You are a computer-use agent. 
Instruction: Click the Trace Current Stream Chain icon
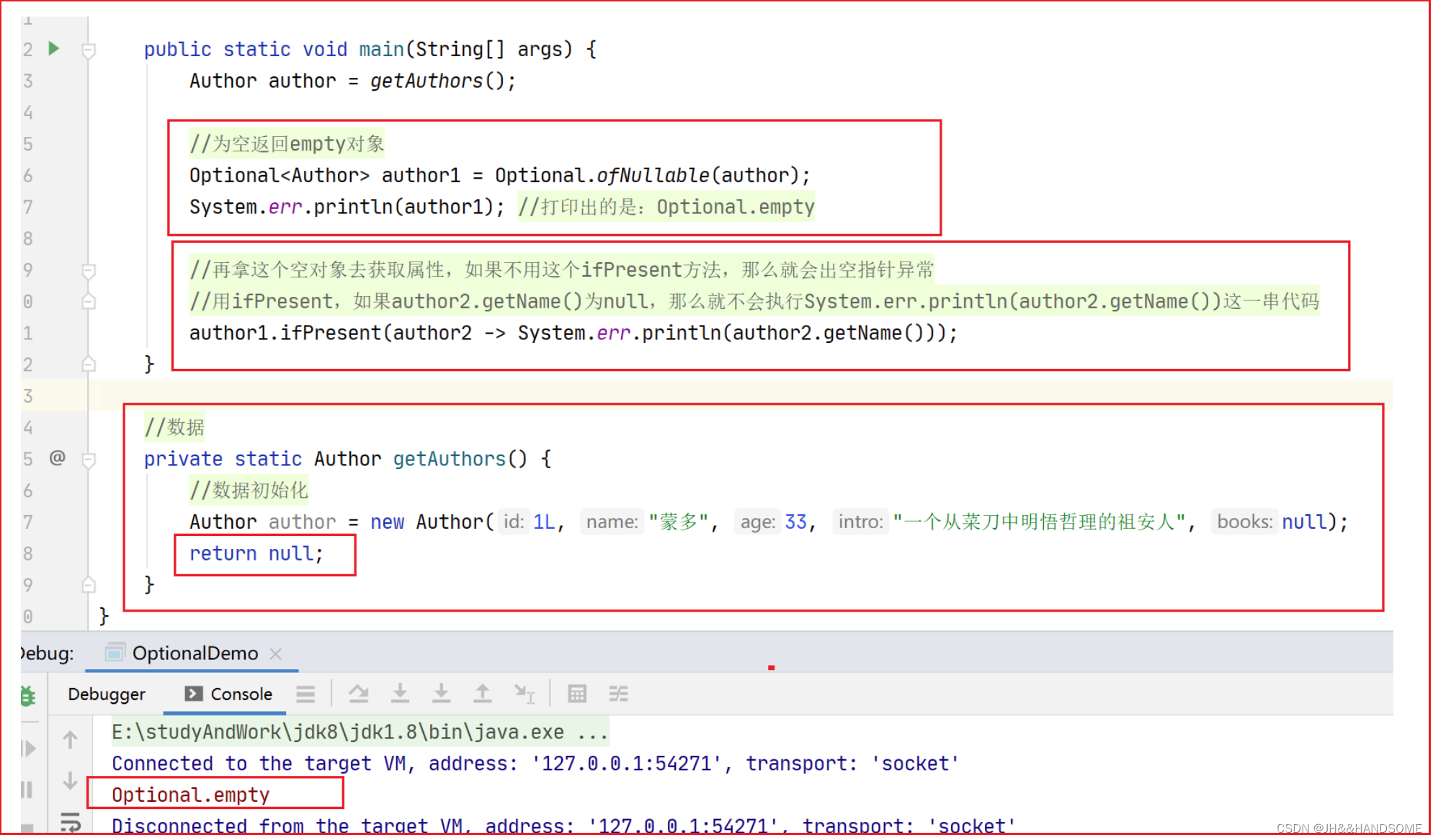618,694
